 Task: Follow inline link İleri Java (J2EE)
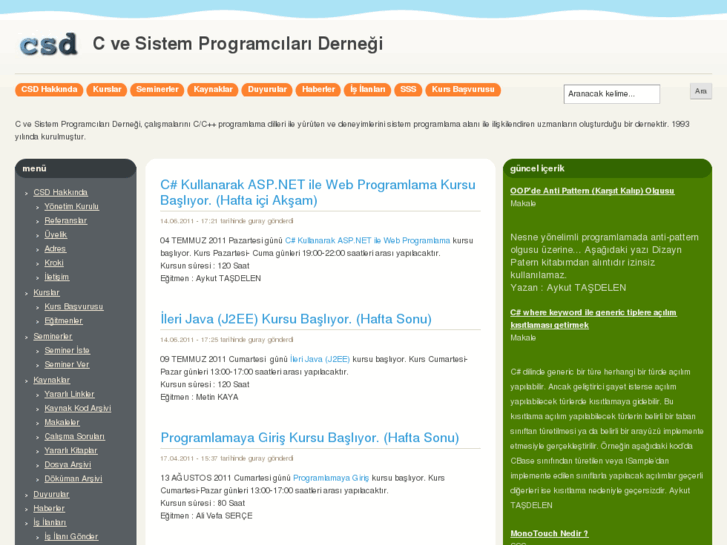tap(320, 359)
